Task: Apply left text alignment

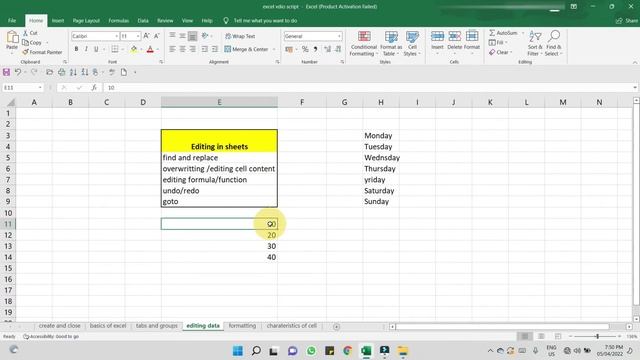Action: (172, 49)
